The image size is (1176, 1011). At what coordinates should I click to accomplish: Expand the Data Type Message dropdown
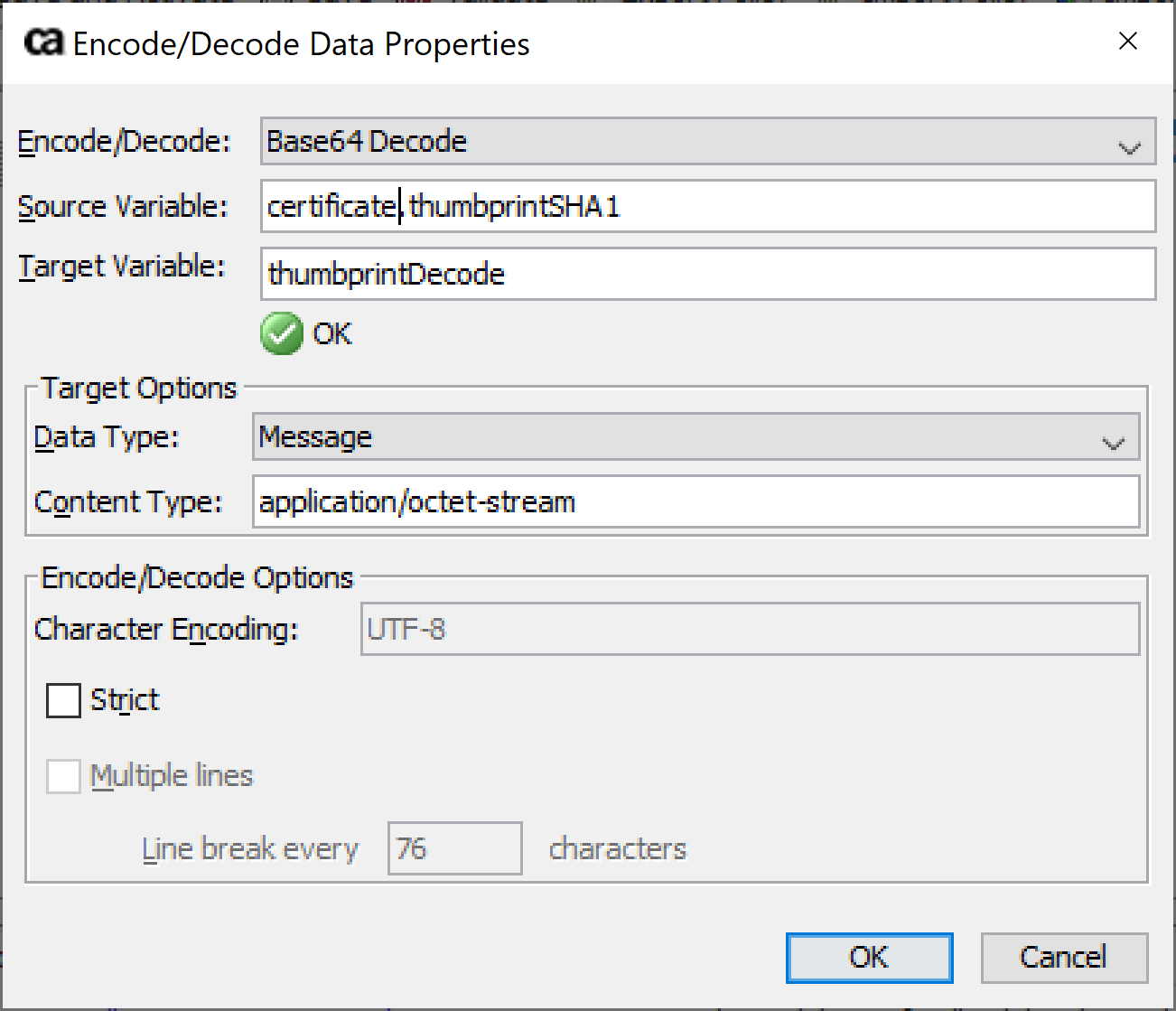[695, 437]
